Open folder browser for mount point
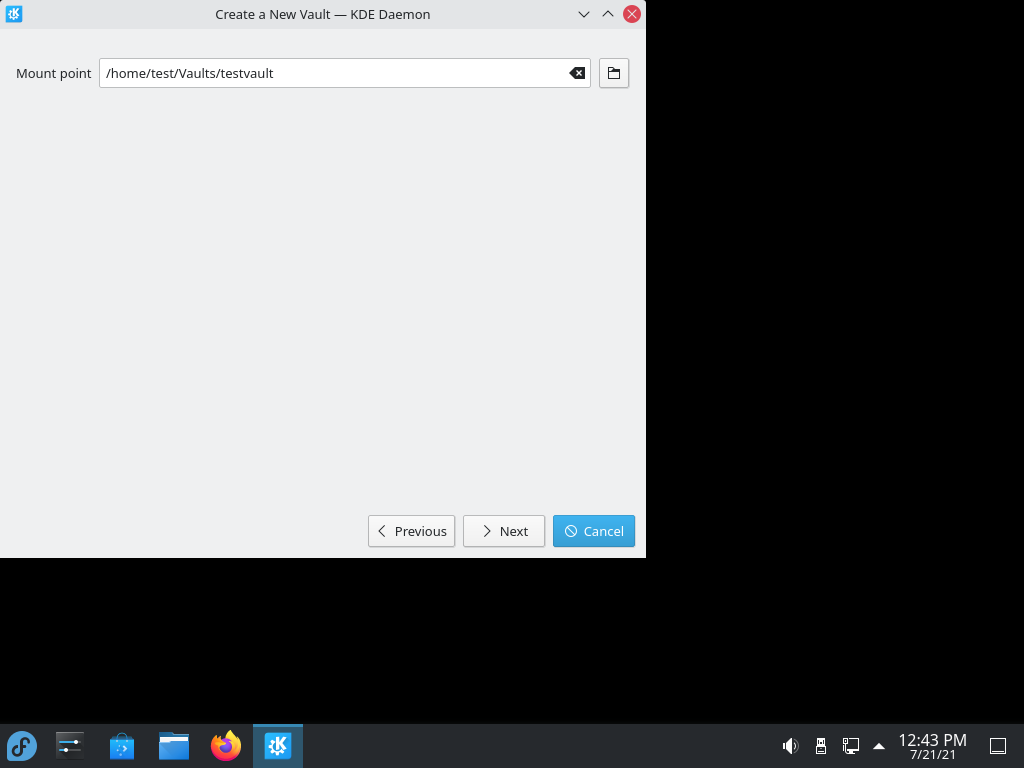Viewport: 1024px width, 768px height. [614, 73]
